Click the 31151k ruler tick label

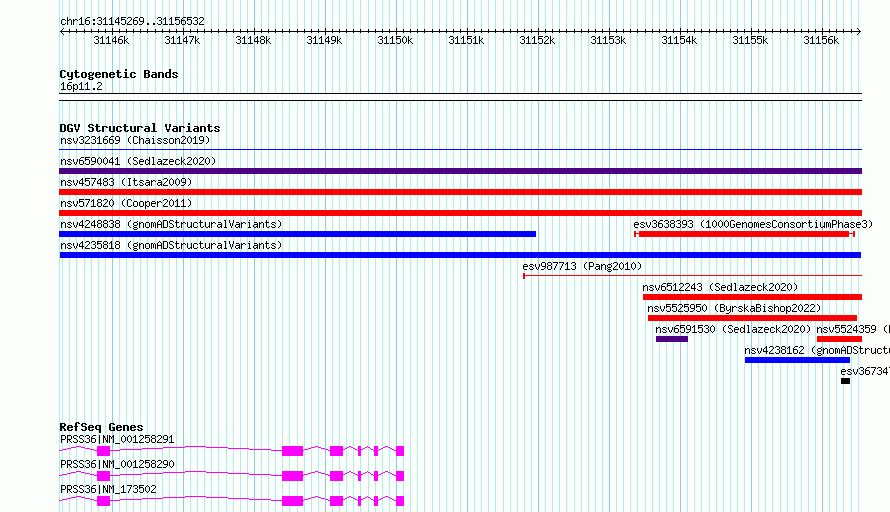point(466,40)
